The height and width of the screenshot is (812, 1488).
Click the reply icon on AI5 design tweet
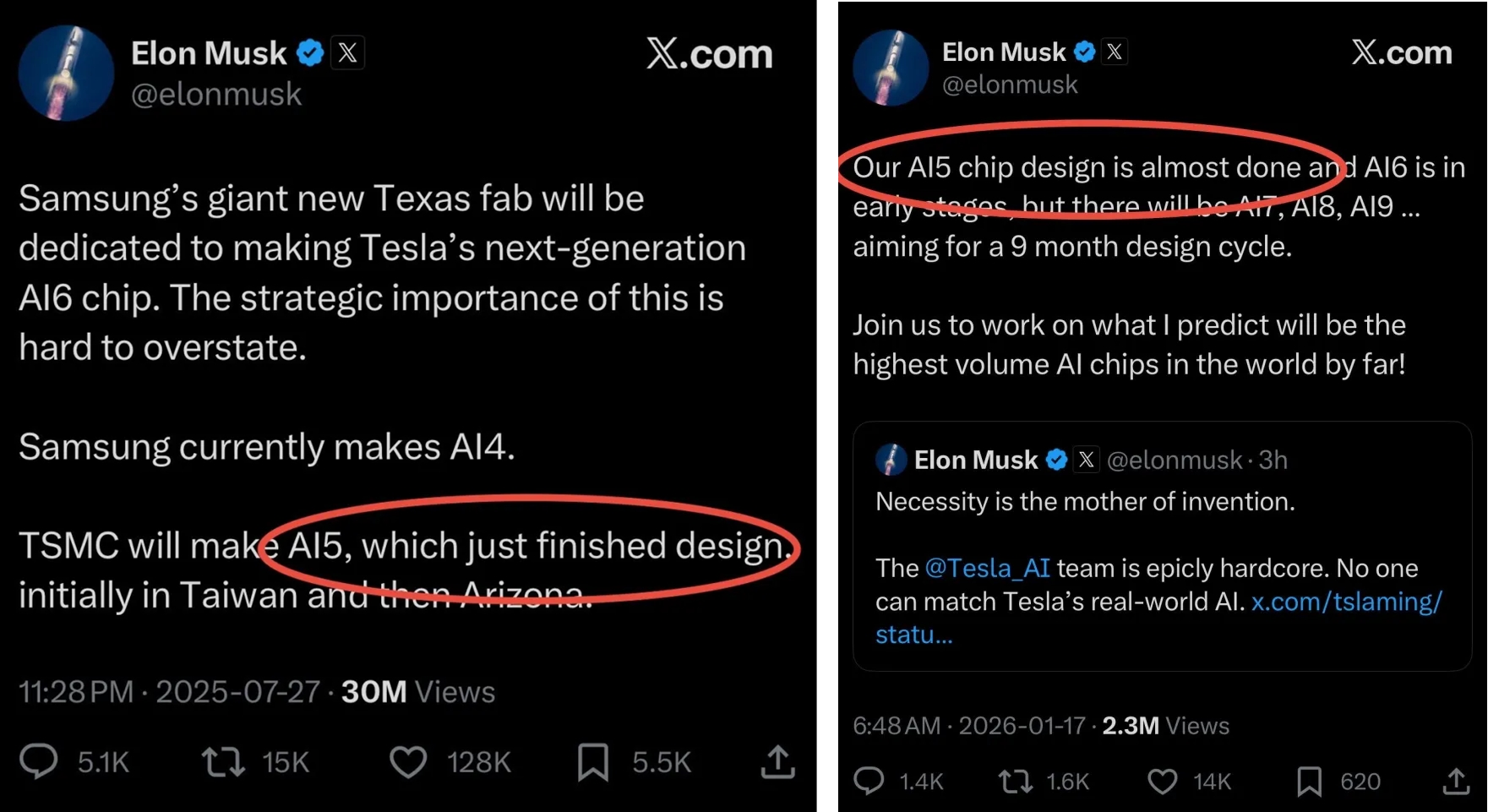pyautogui.click(x=871, y=781)
